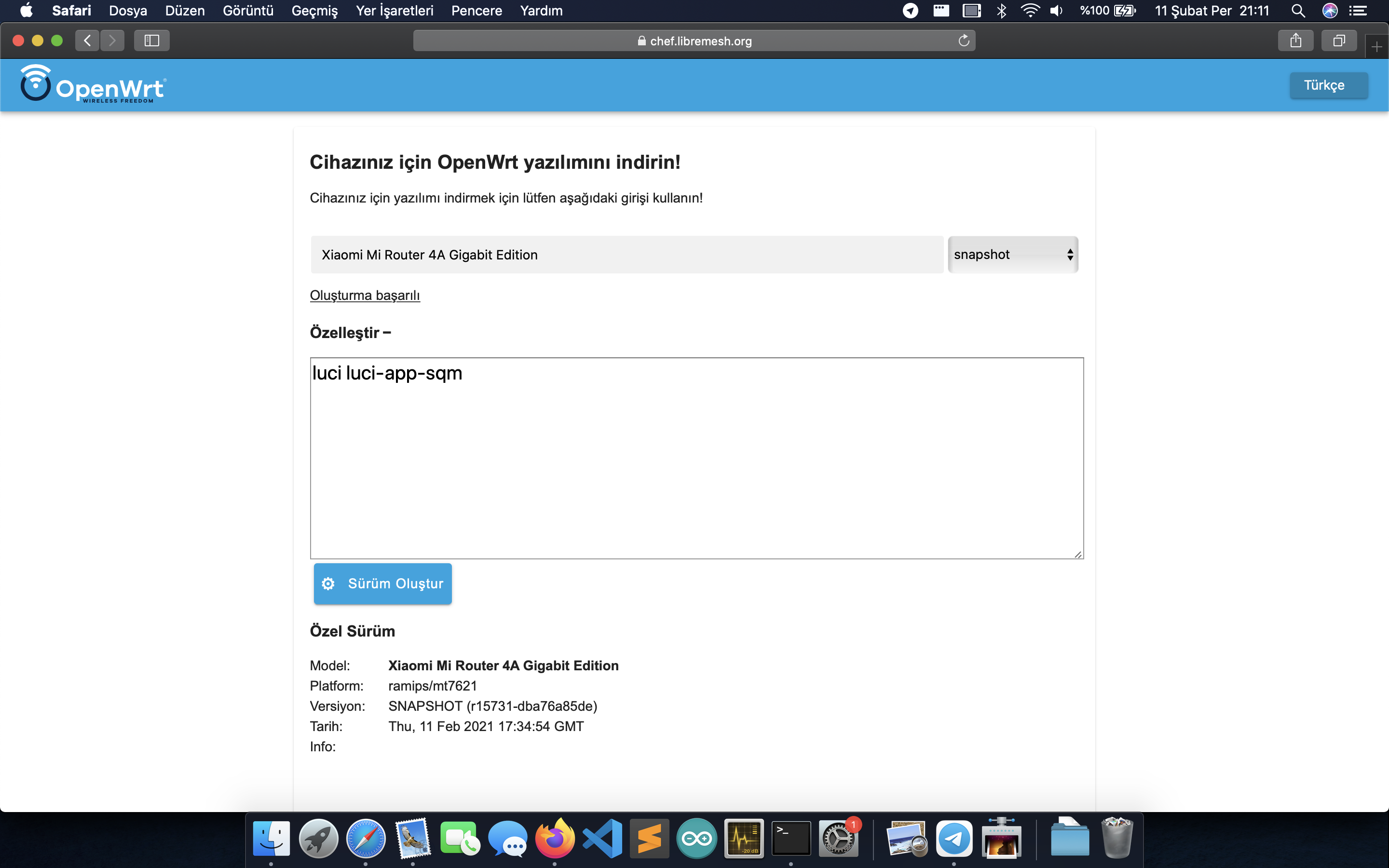The height and width of the screenshot is (868, 1389).
Task: Click the device model search field
Action: click(627, 254)
